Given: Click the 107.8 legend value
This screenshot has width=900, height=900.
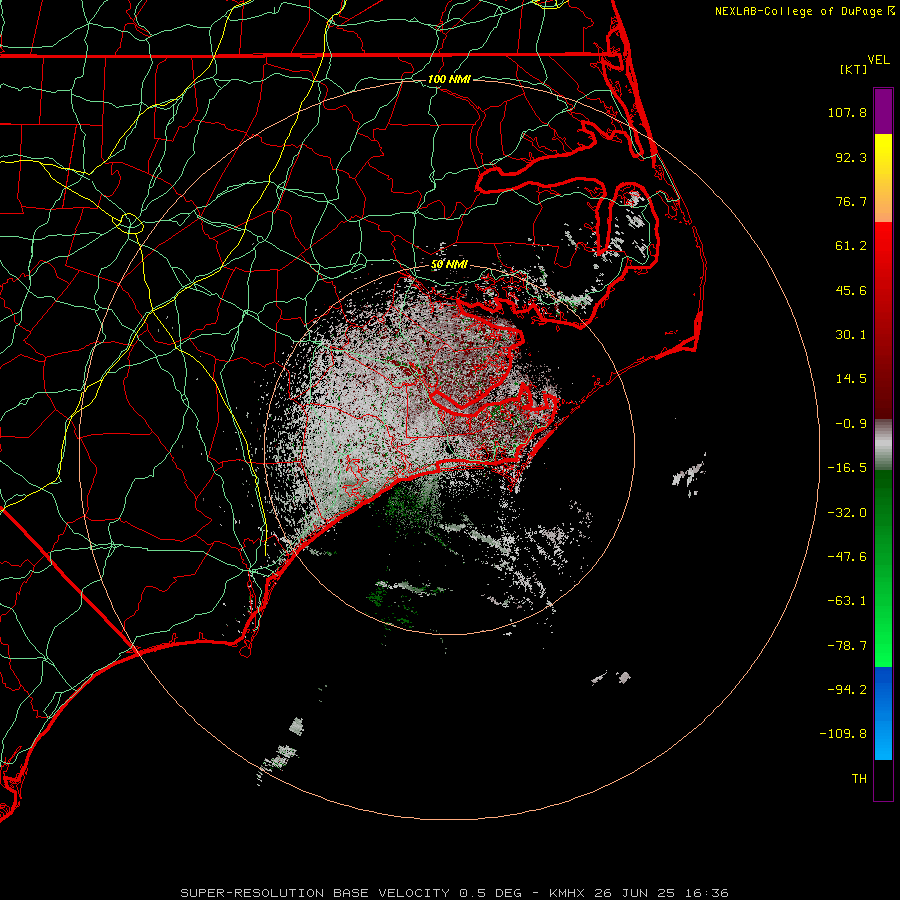Looking at the screenshot, I should (847, 113).
